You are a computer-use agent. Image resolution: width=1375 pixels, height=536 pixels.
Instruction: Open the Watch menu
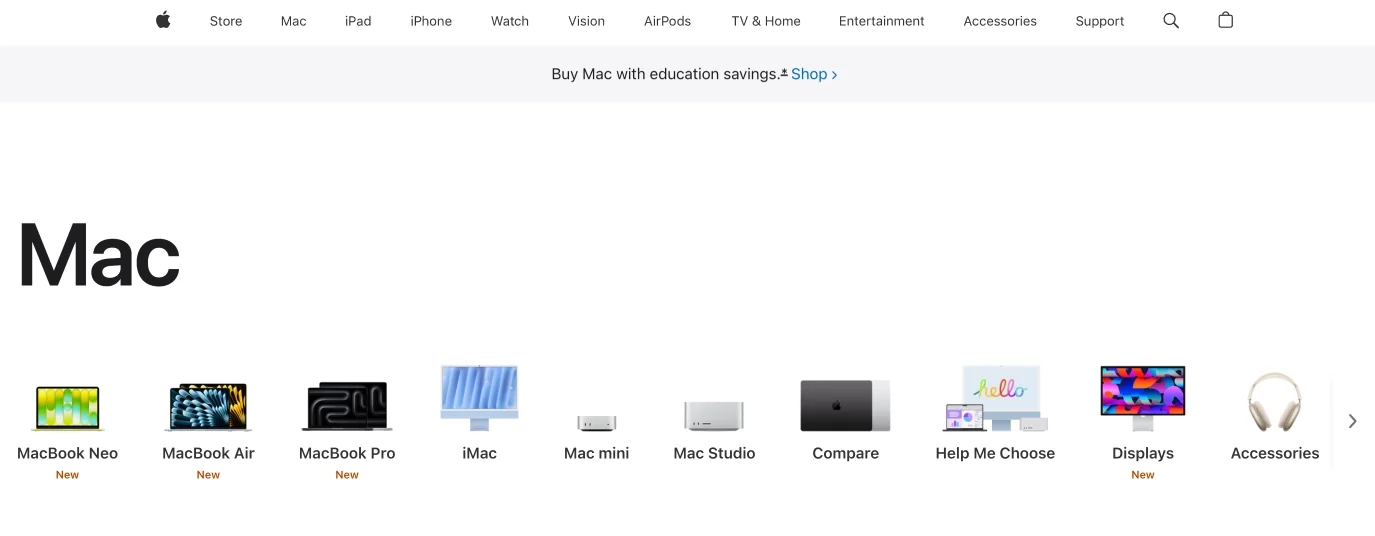coord(510,21)
